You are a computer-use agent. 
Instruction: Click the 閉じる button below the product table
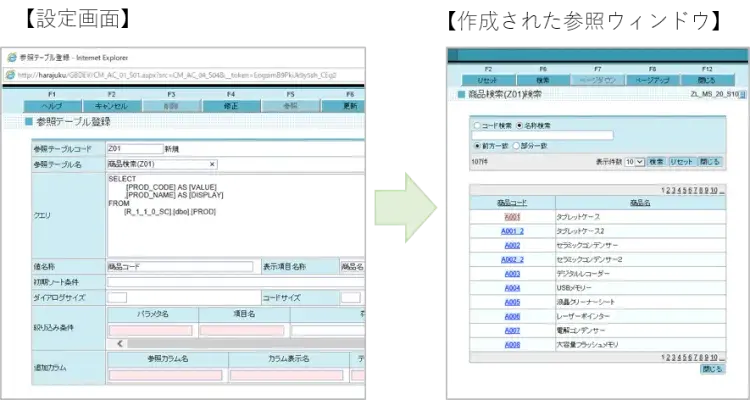(x=713, y=369)
